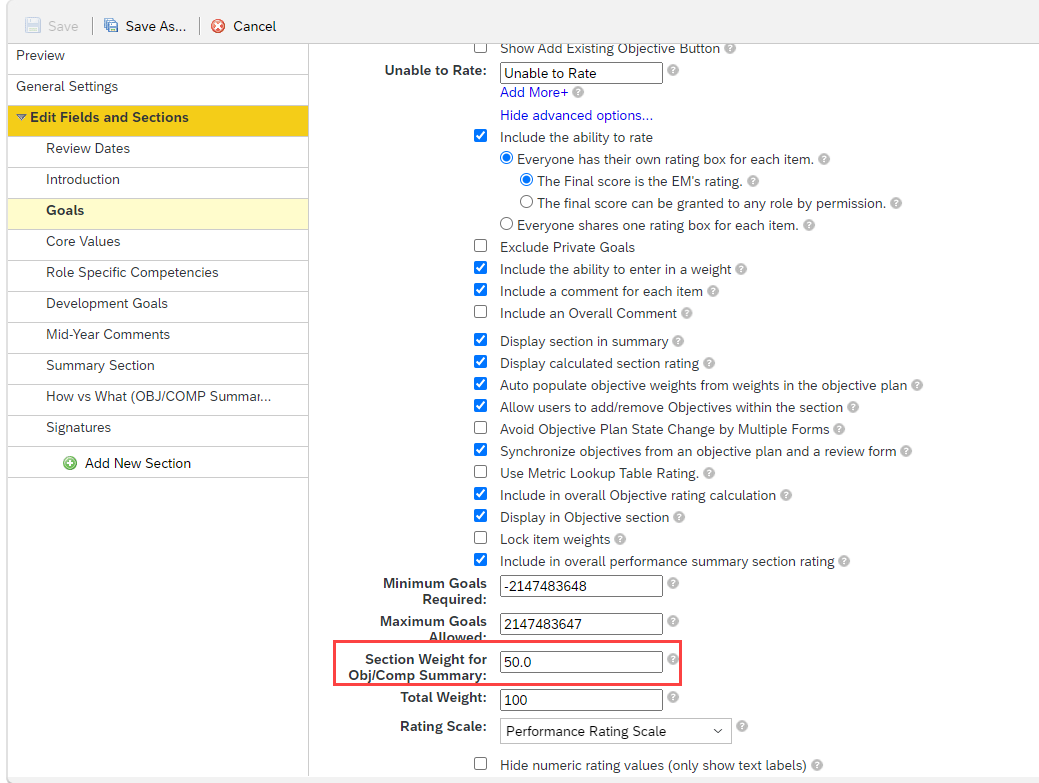The height and width of the screenshot is (783, 1039).
Task: Open help for Display calculated section rating
Action: pos(709,363)
